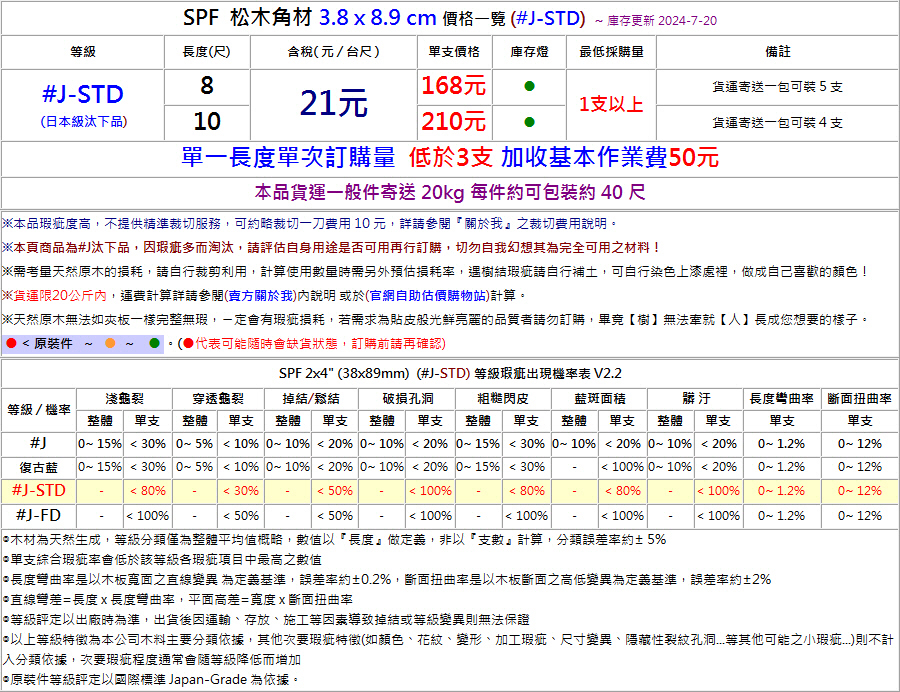The image size is (900, 692).
Task: Click the note starting "※本品瑕疵度高"
Action: pos(311,223)
